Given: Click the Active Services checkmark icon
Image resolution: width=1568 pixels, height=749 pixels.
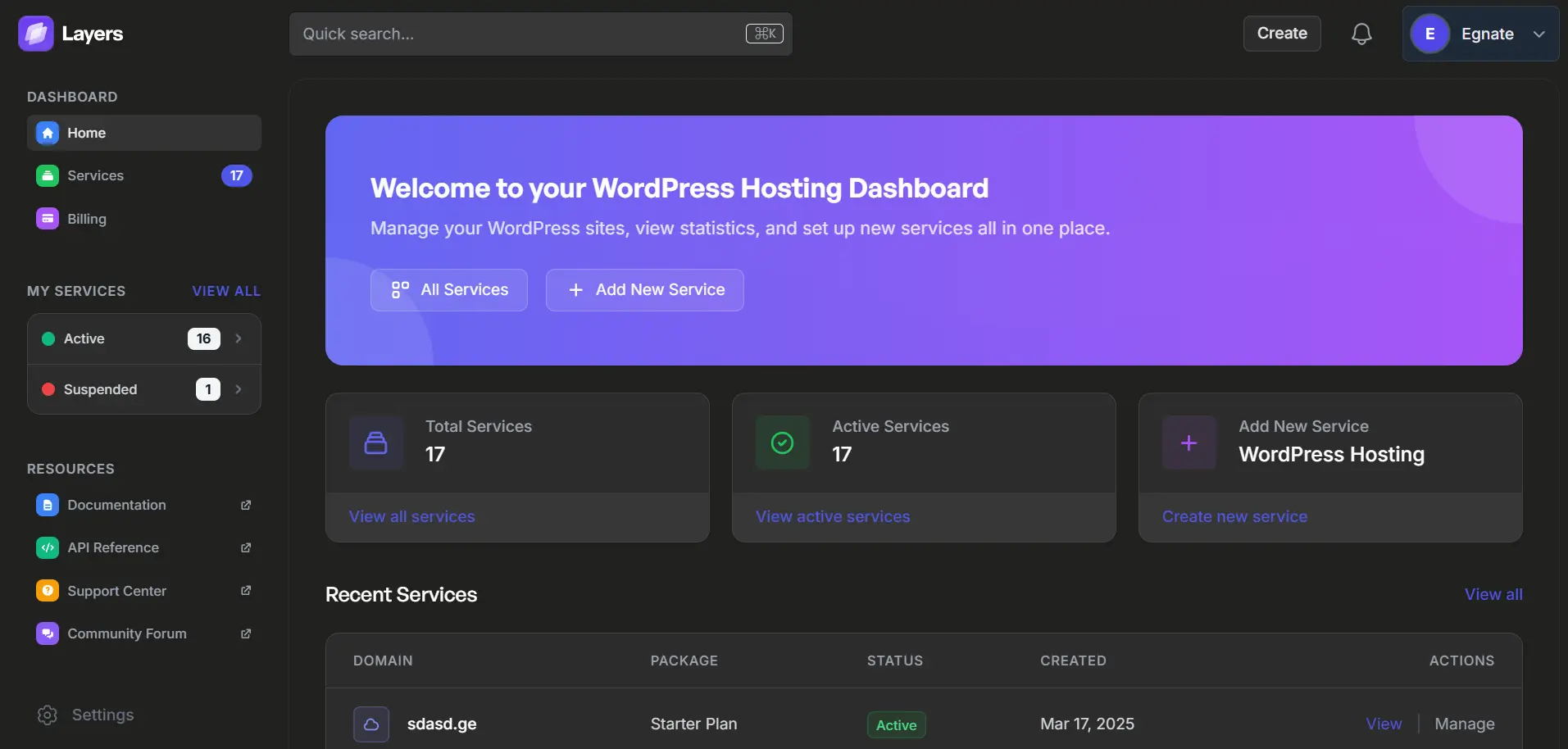Looking at the screenshot, I should click(x=783, y=443).
